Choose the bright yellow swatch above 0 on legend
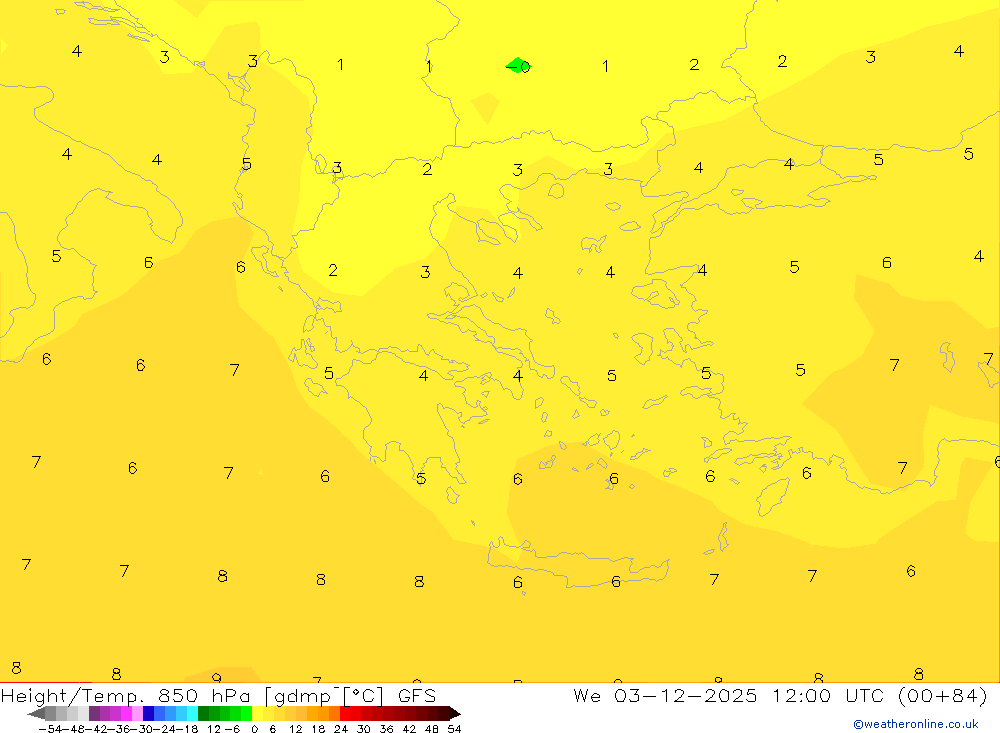The height and width of the screenshot is (733, 1000). (x=258, y=713)
